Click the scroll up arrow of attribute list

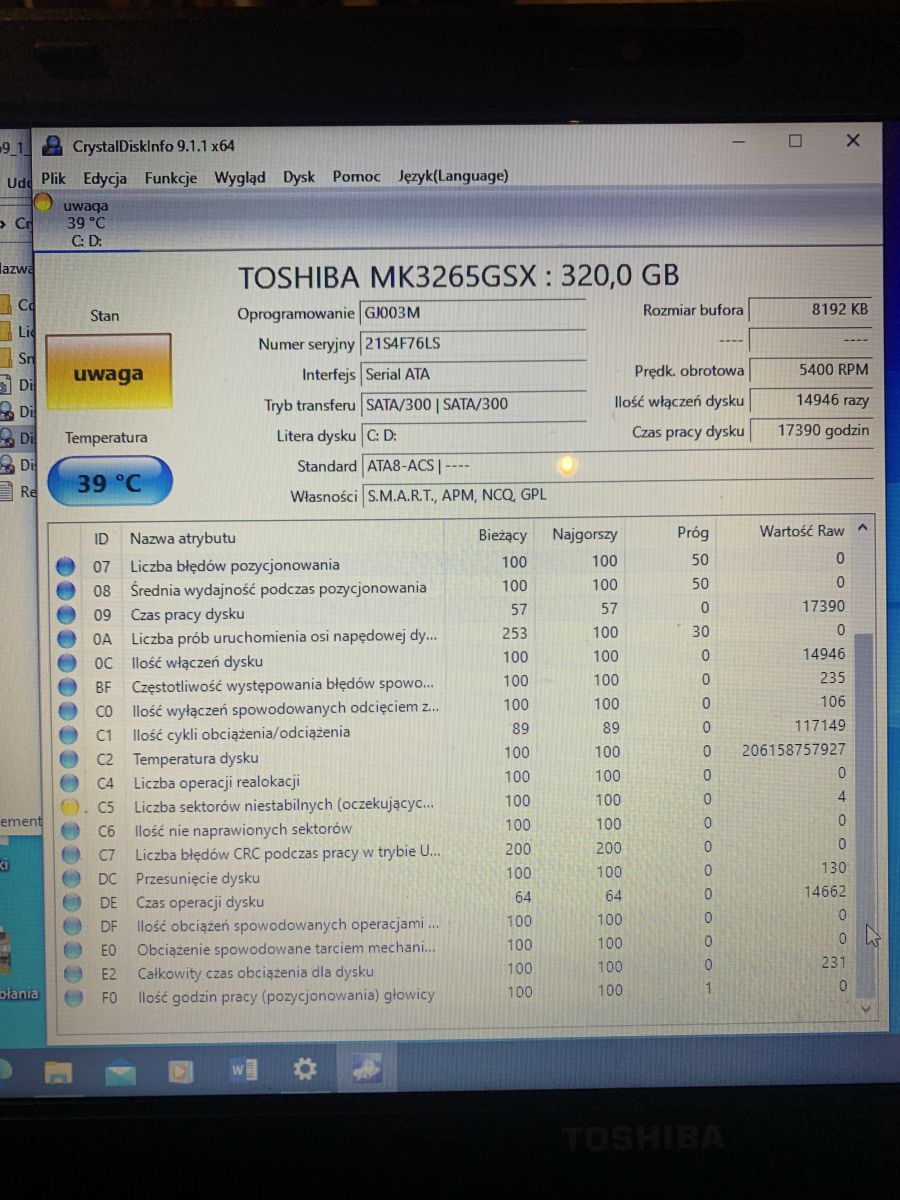[x=863, y=528]
